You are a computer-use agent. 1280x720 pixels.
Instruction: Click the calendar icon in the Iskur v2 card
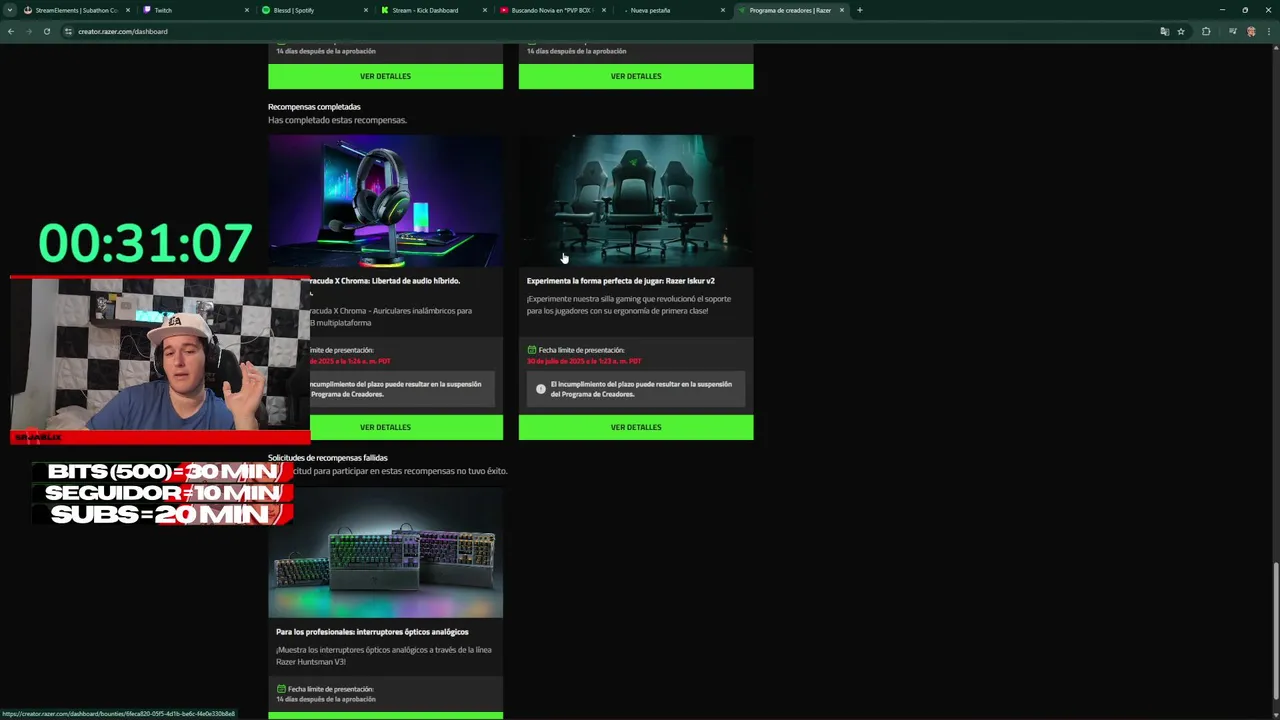pyautogui.click(x=532, y=350)
